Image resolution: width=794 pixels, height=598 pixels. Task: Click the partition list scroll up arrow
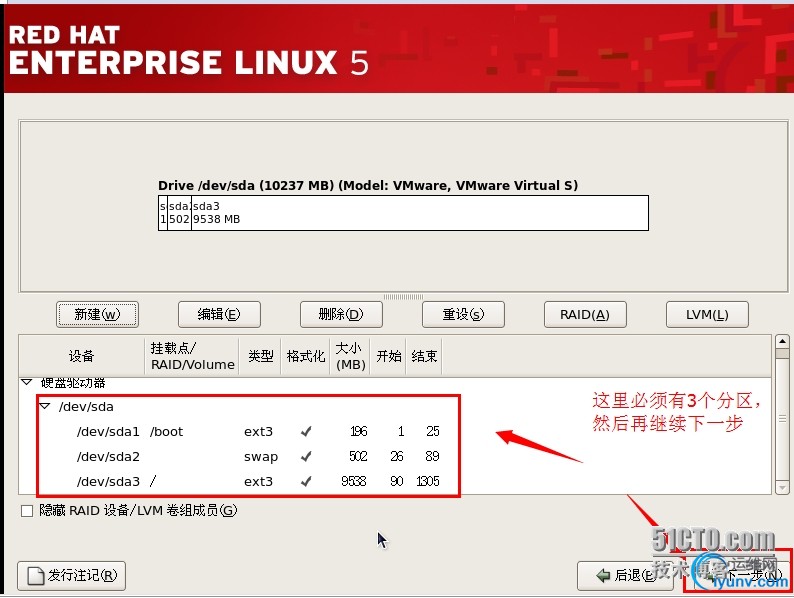pos(782,341)
